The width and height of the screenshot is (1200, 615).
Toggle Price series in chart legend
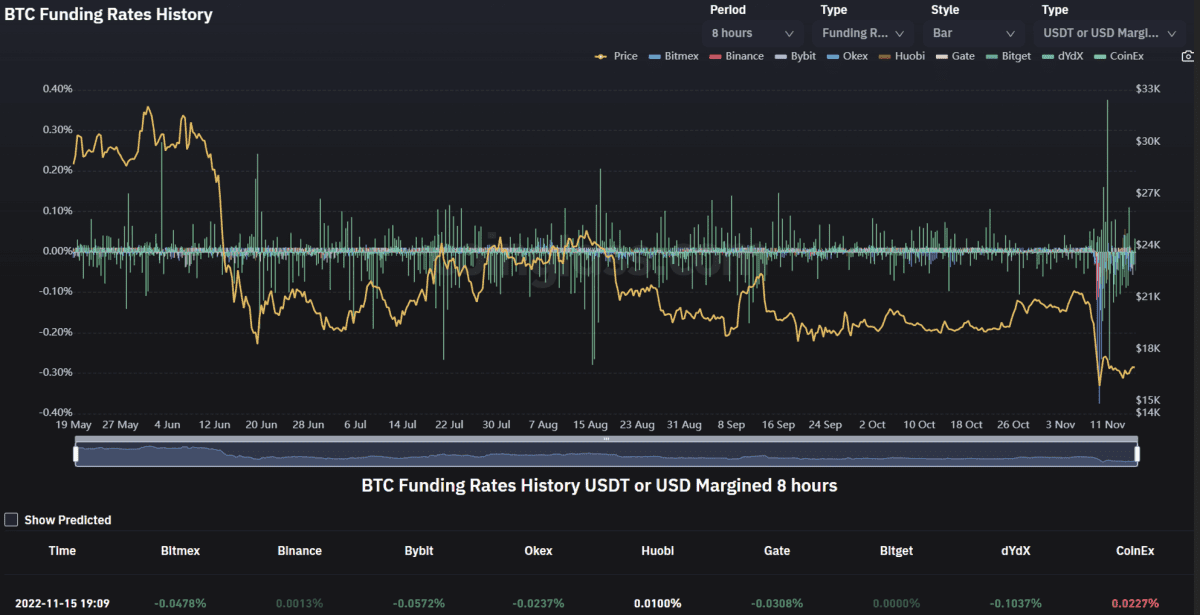point(616,56)
